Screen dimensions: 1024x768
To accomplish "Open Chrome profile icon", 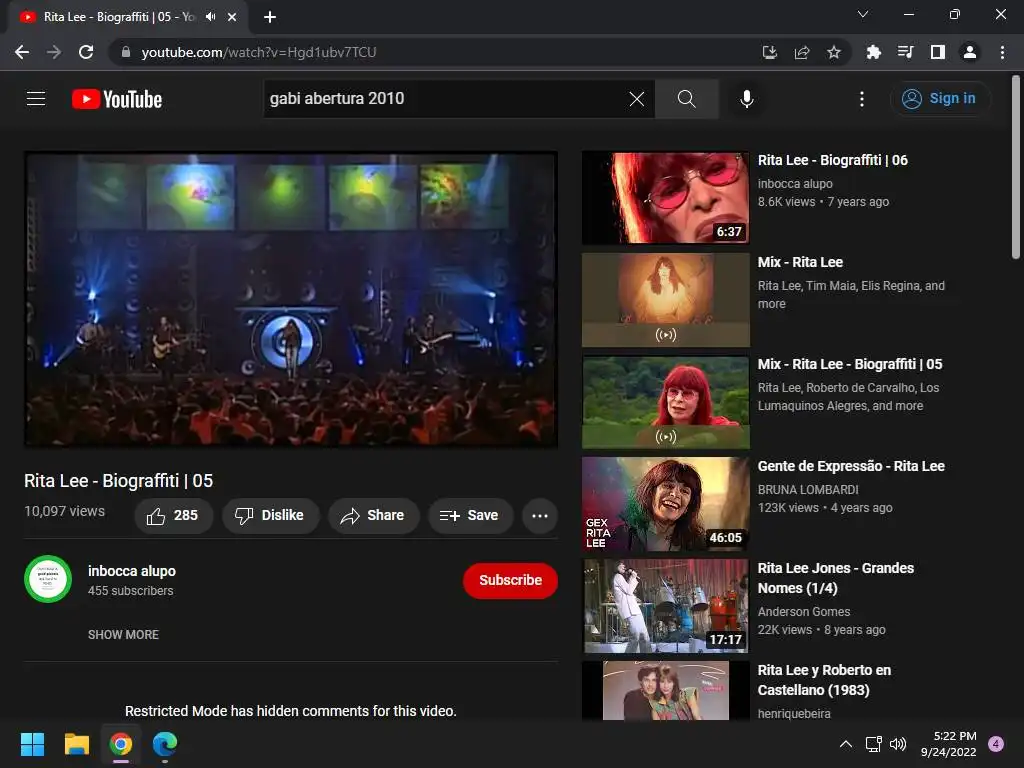I will tap(970, 52).
